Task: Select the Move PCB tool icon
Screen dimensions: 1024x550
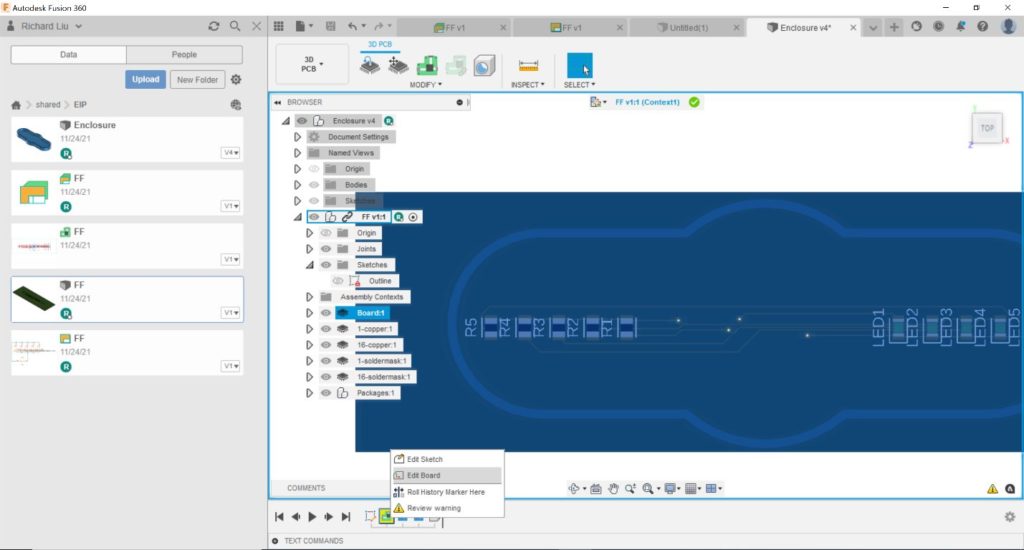Action: coord(398,65)
